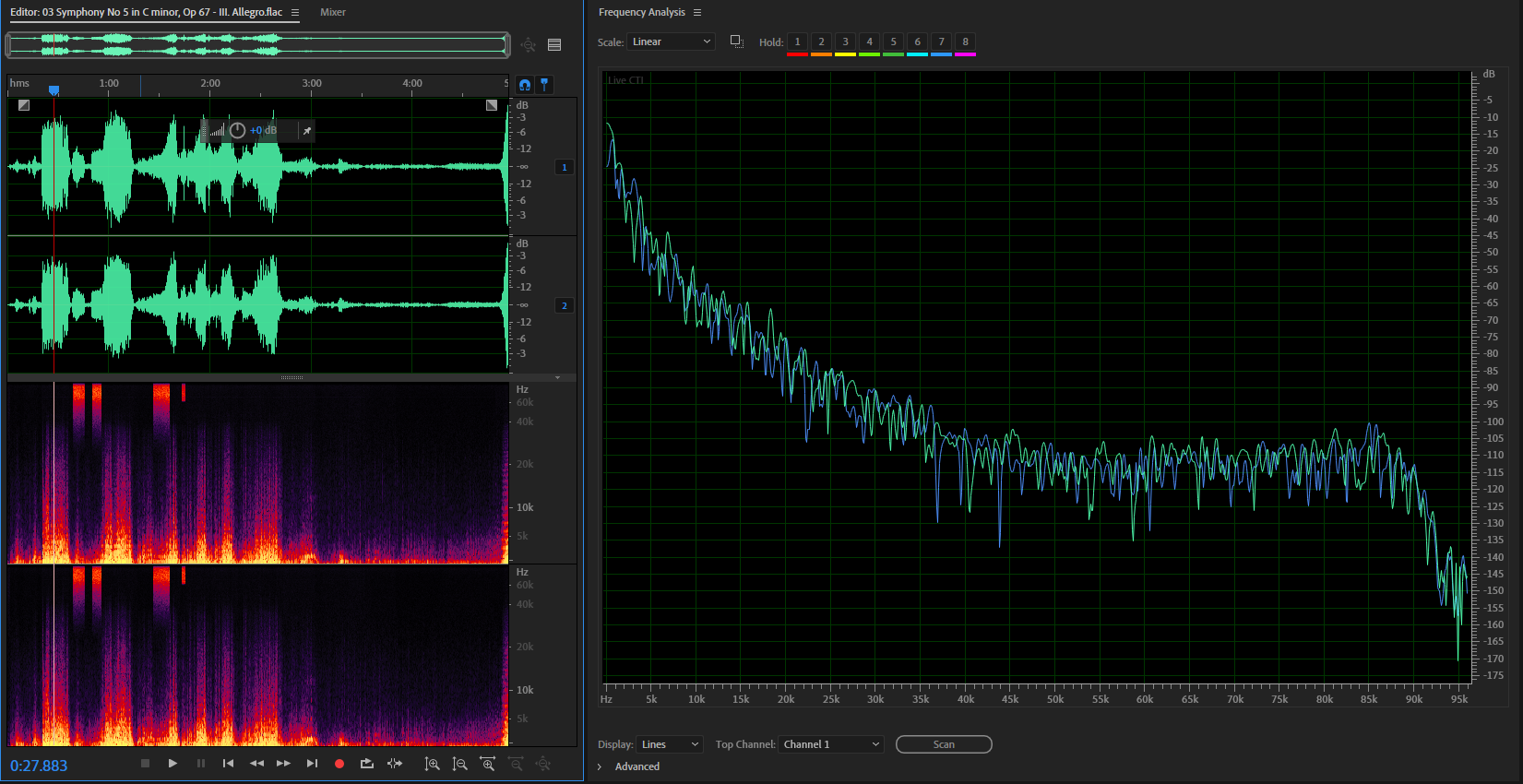The image size is (1523, 784).
Task: Toggle channel 2 enable button
Action: click(x=565, y=305)
